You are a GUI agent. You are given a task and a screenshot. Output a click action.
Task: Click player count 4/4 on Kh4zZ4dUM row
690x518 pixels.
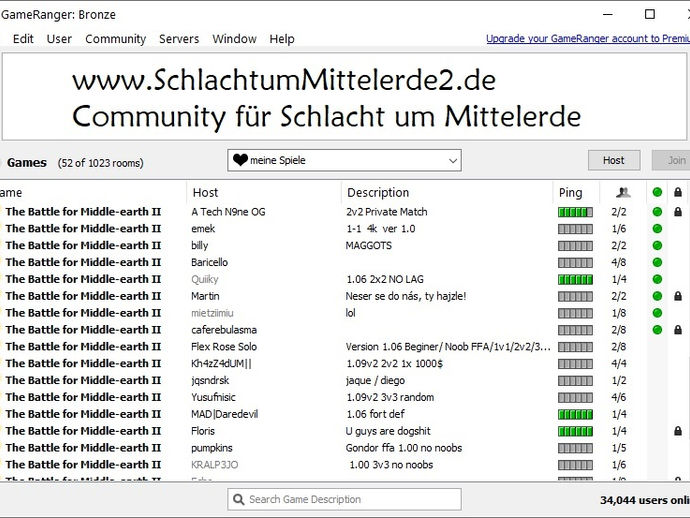pyautogui.click(x=619, y=364)
